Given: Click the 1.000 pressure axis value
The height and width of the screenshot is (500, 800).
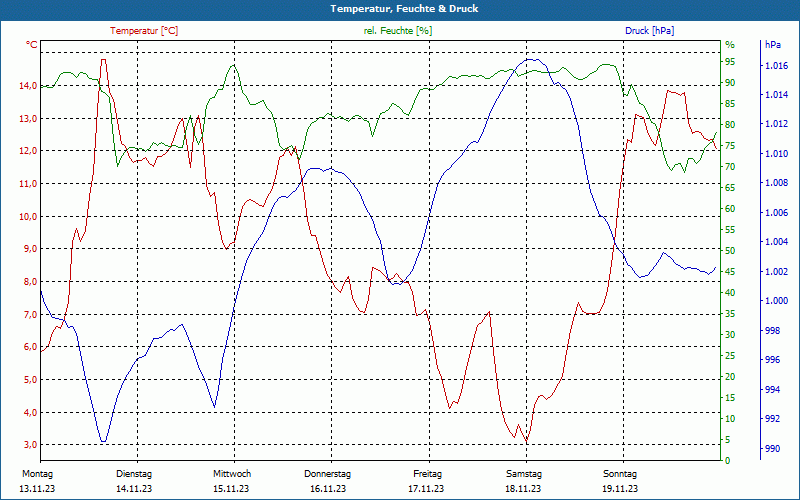Looking at the screenshot, I should click(x=776, y=301).
